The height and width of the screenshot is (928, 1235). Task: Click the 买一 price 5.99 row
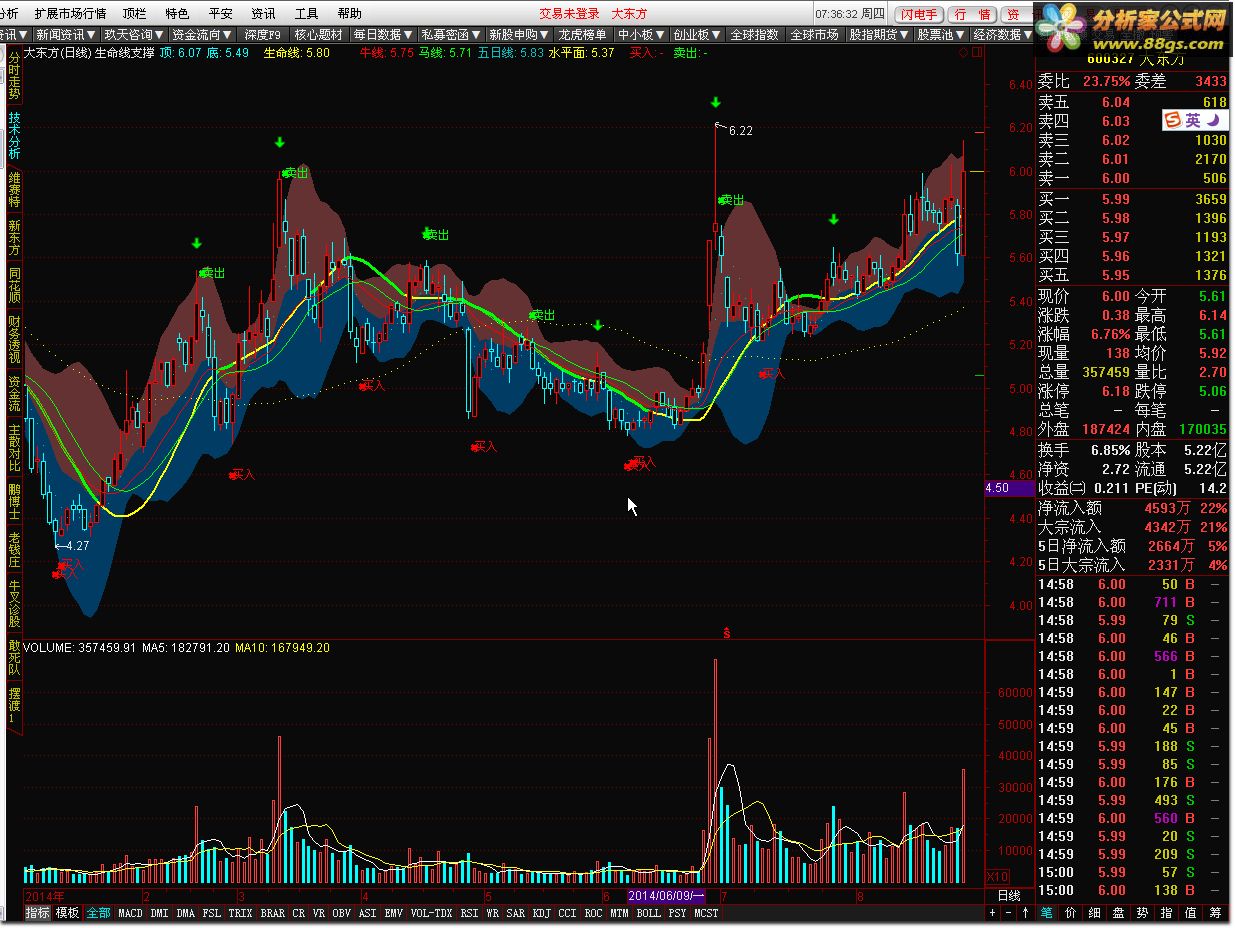click(x=1132, y=199)
